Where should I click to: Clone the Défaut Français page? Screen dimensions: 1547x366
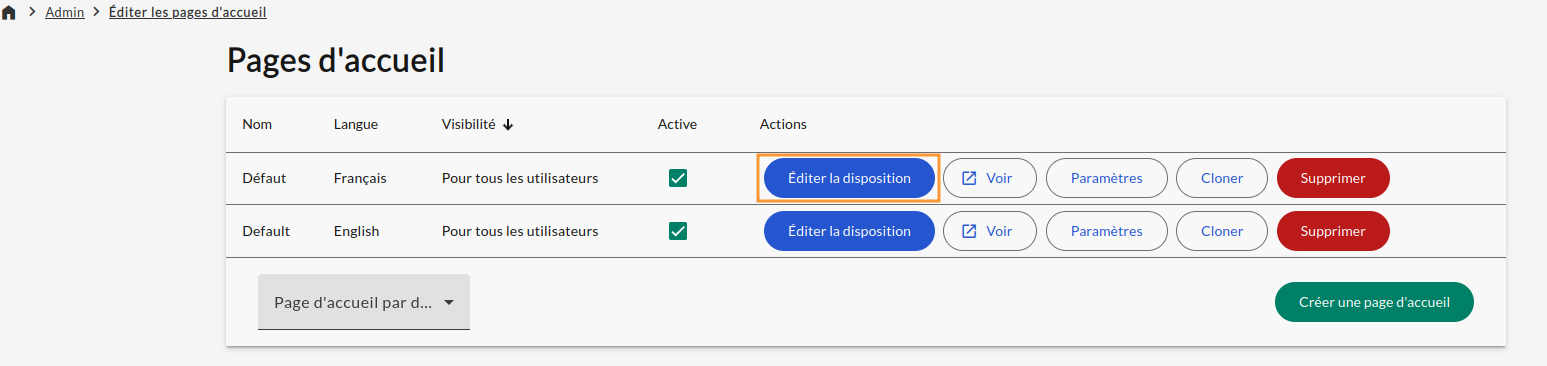click(x=1222, y=178)
